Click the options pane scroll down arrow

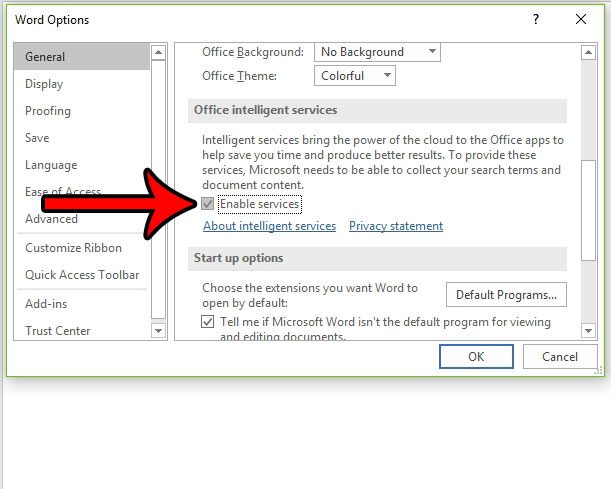click(590, 330)
